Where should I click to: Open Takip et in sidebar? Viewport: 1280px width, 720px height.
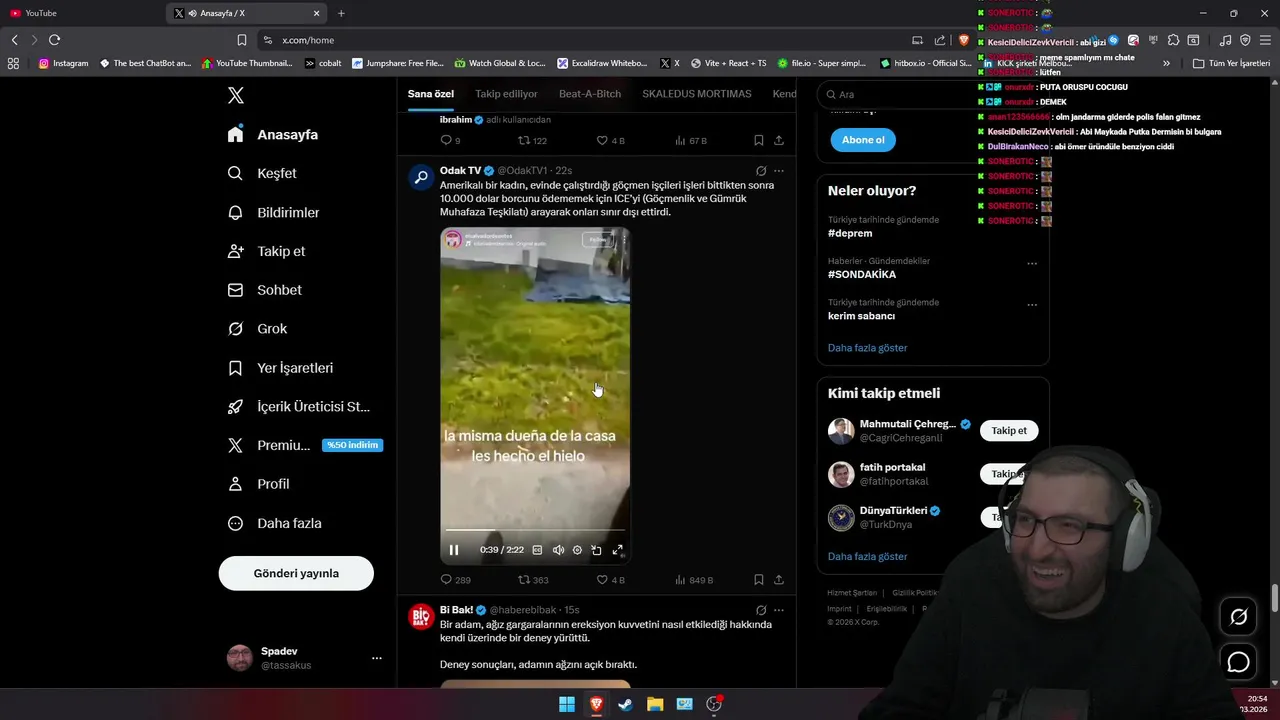tap(266, 251)
